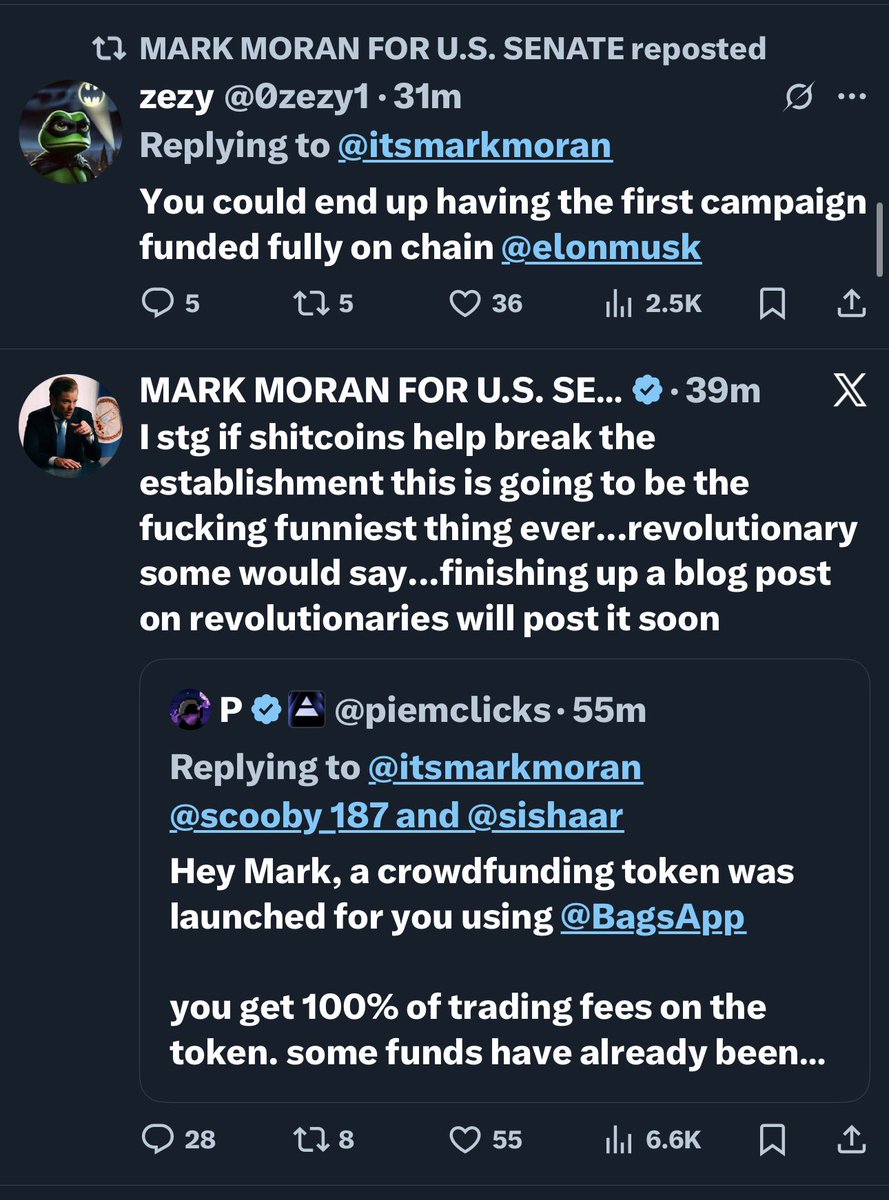Bookmark Mark Moran's shitcoins post

772,1138
